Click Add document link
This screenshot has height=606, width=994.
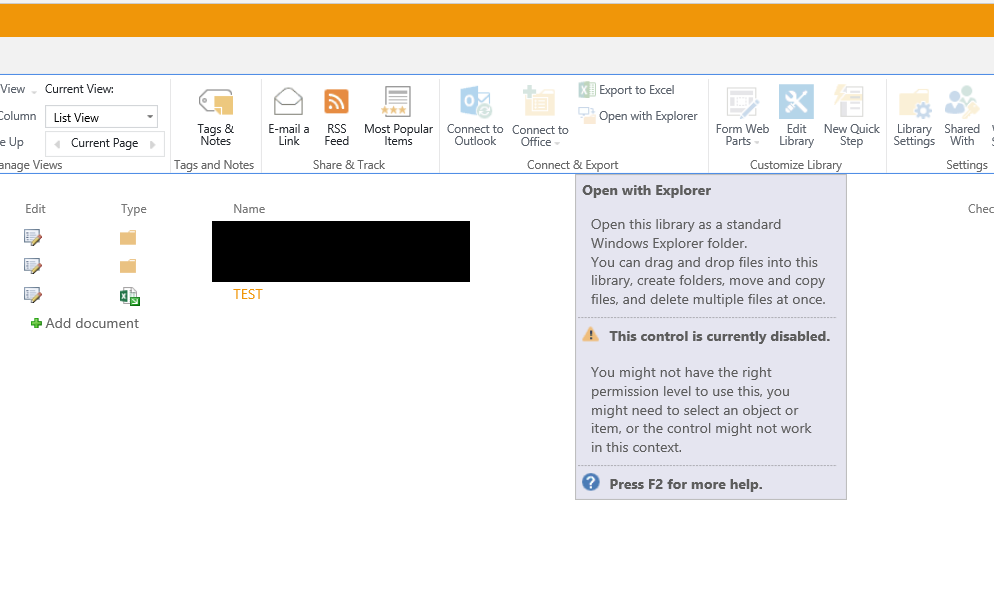click(x=92, y=323)
